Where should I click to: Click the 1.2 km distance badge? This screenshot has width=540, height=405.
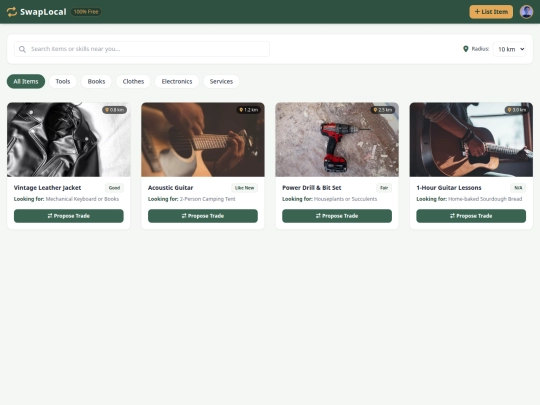(249, 110)
